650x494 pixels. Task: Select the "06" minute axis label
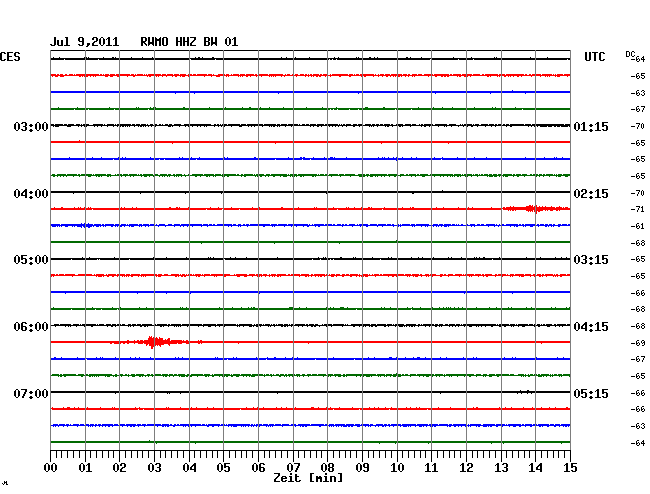(258, 468)
